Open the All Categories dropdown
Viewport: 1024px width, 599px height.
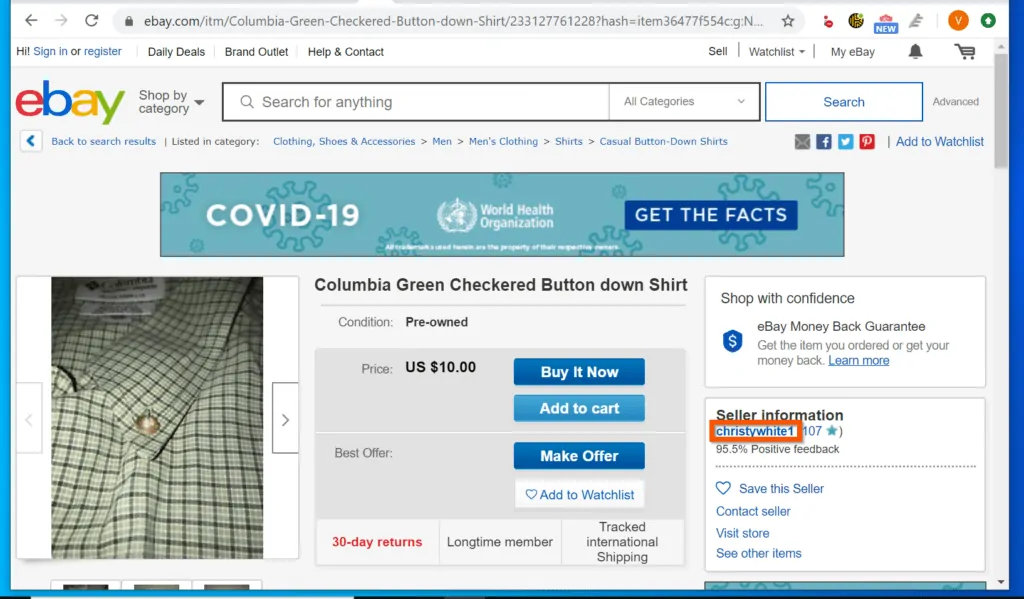684,102
